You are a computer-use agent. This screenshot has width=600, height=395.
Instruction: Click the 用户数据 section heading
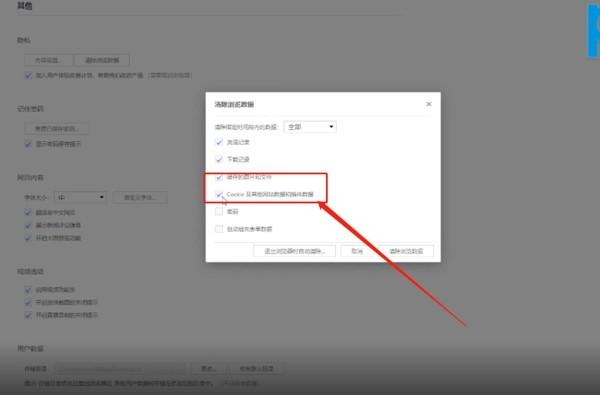point(30,349)
